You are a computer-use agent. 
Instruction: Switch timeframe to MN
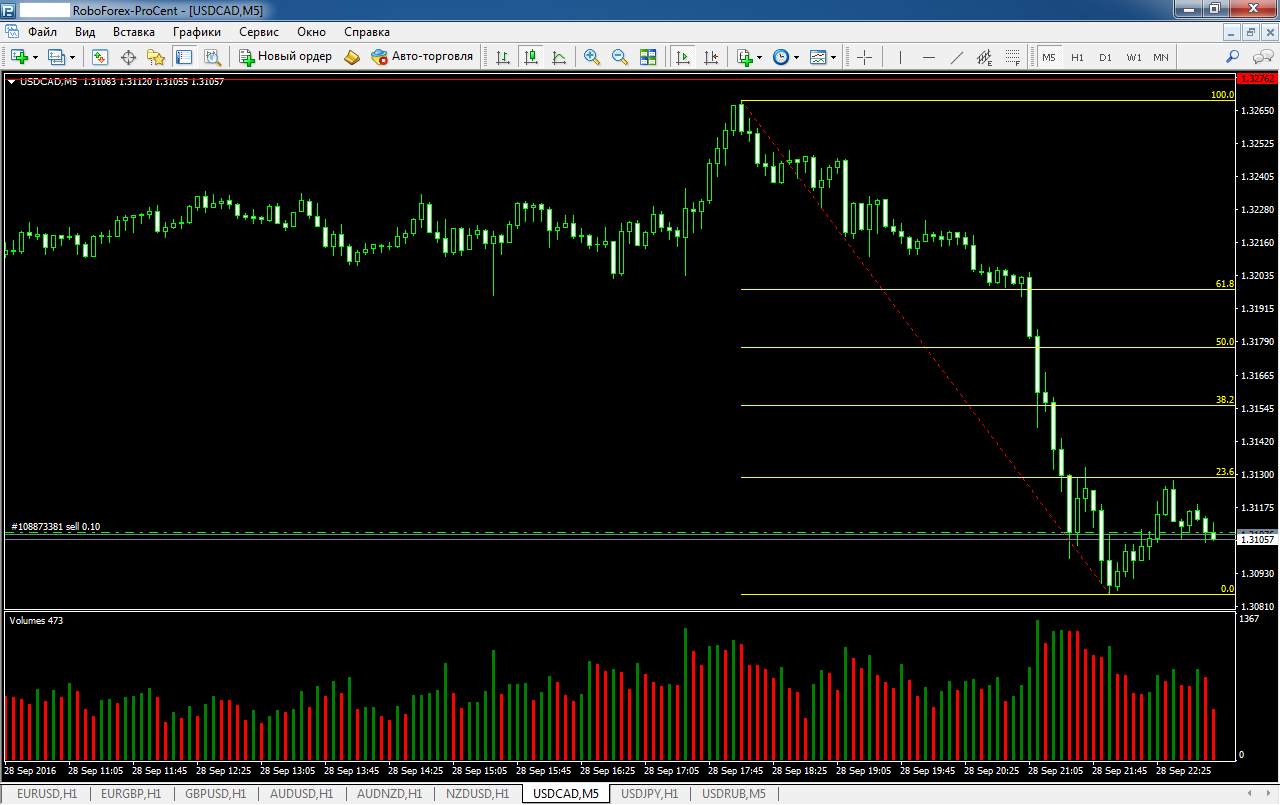click(1161, 57)
